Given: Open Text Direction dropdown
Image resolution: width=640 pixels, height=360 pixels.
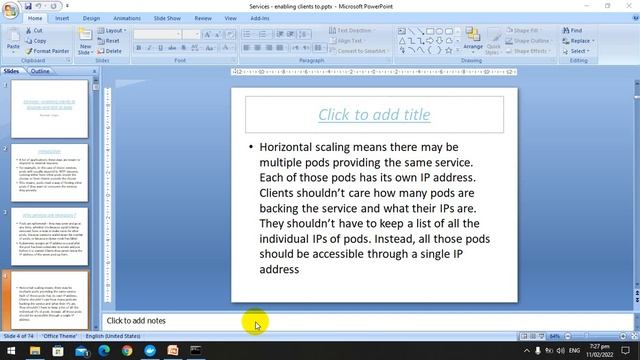Looking at the screenshot, I should coord(352,31).
